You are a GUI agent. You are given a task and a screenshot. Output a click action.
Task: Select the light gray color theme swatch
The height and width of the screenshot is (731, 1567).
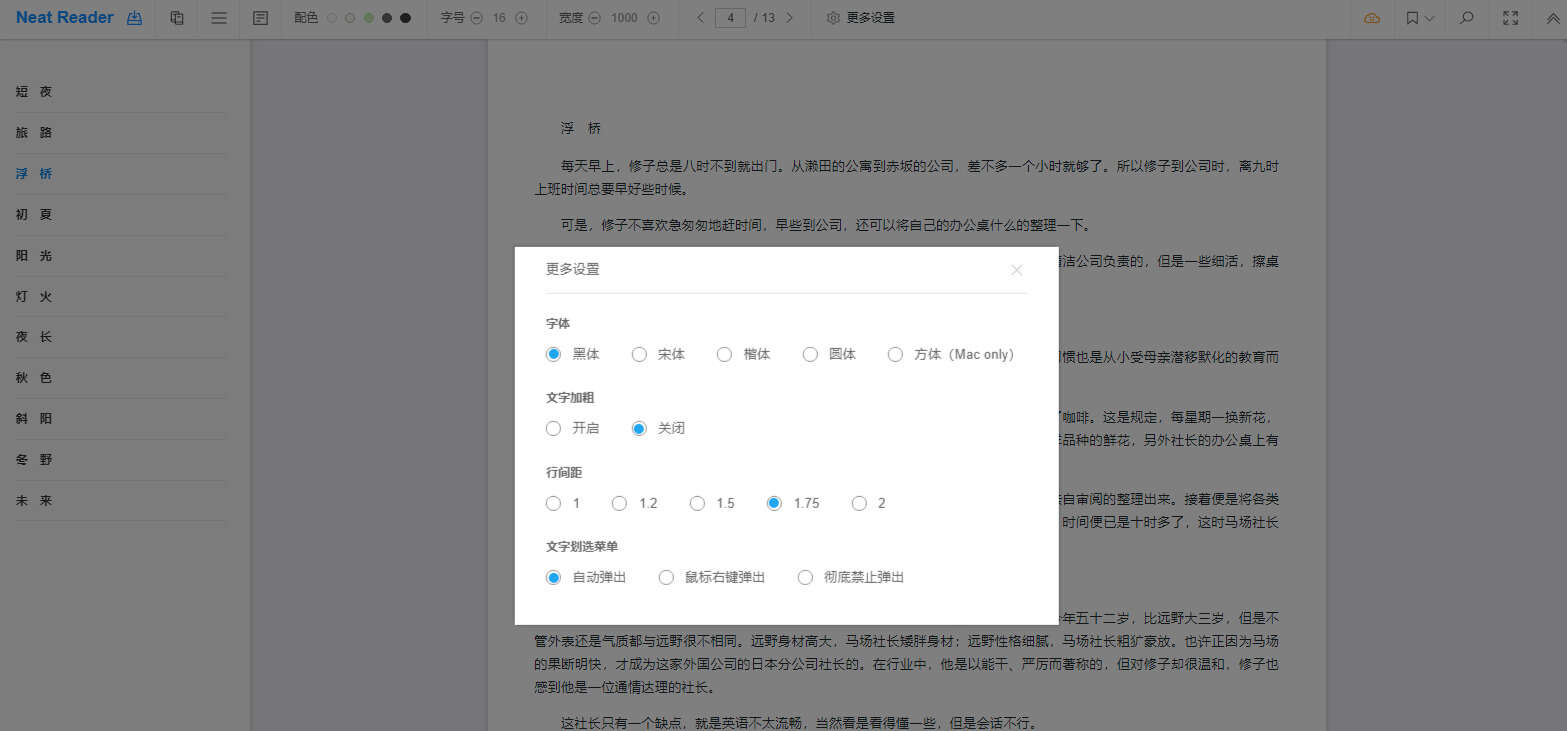(350, 18)
